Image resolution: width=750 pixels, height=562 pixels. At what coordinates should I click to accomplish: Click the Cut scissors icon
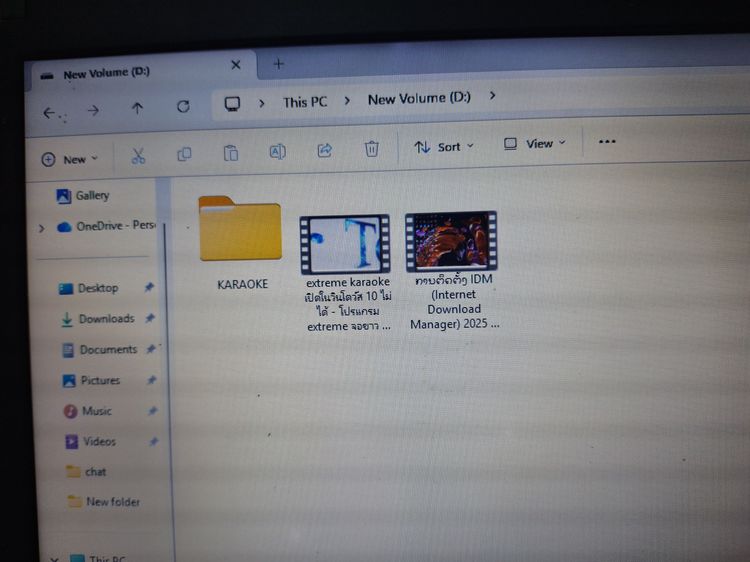point(138,155)
